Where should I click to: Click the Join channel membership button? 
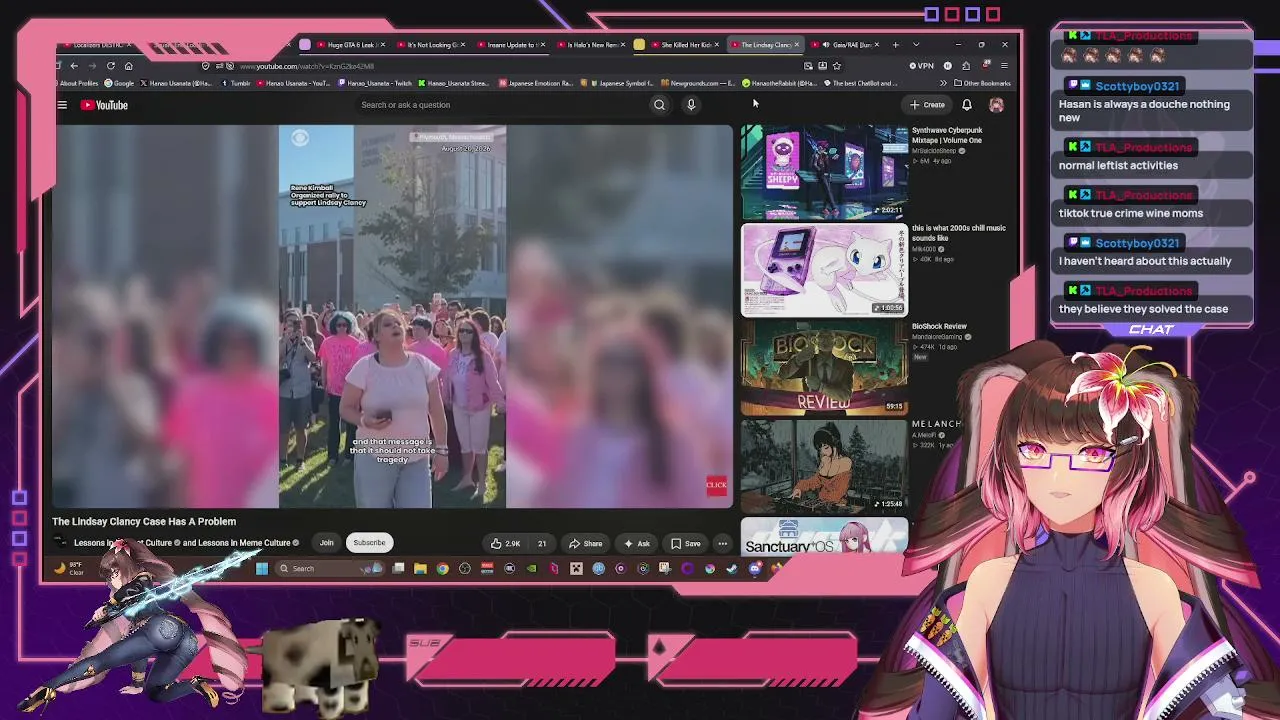(x=326, y=543)
